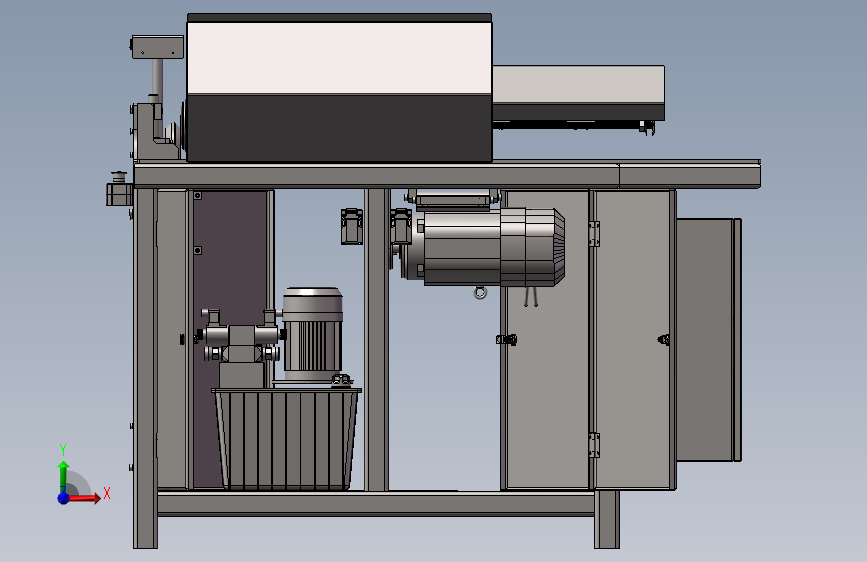
Task: Select the small fitting on the table's left end
Action: point(119,189)
